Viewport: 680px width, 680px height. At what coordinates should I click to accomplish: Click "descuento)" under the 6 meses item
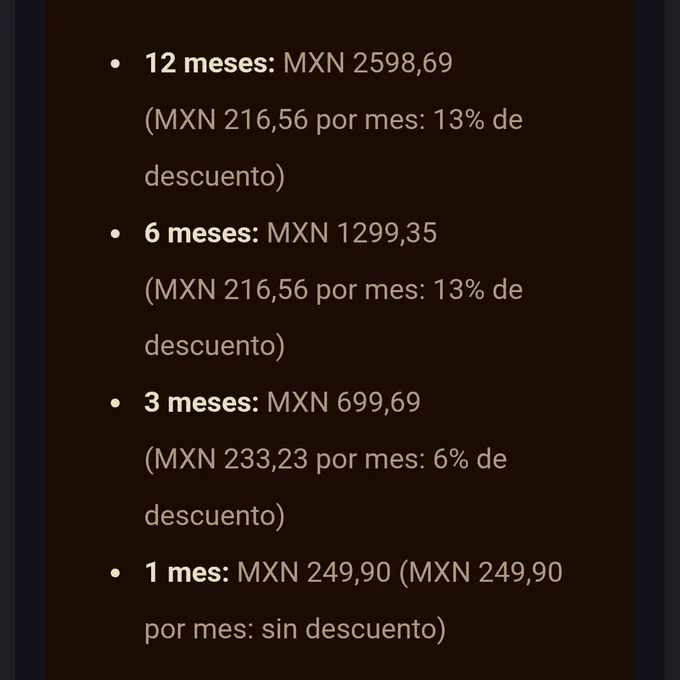[x=215, y=346]
